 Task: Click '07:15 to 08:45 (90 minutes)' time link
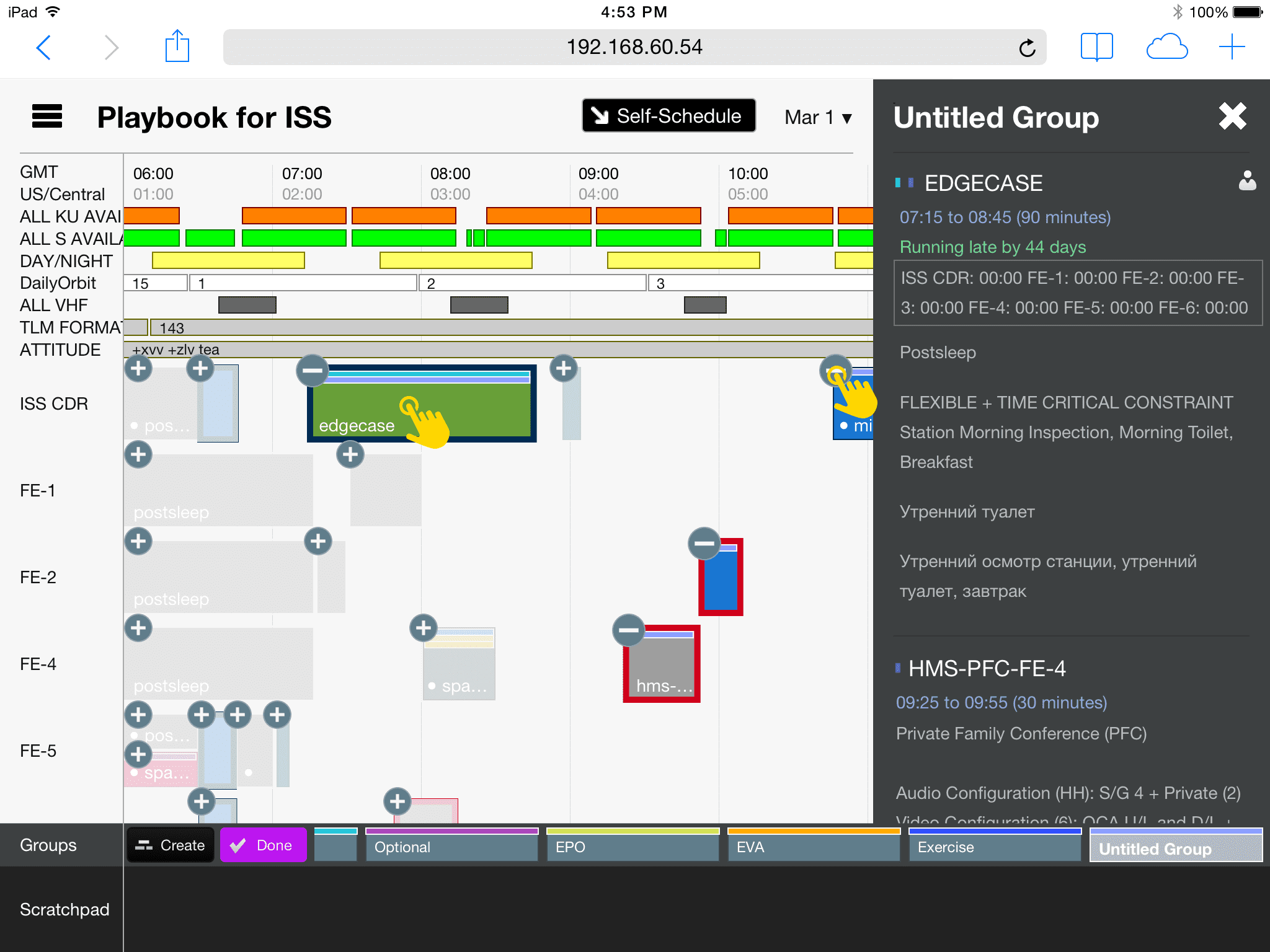[x=1005, y=217]
